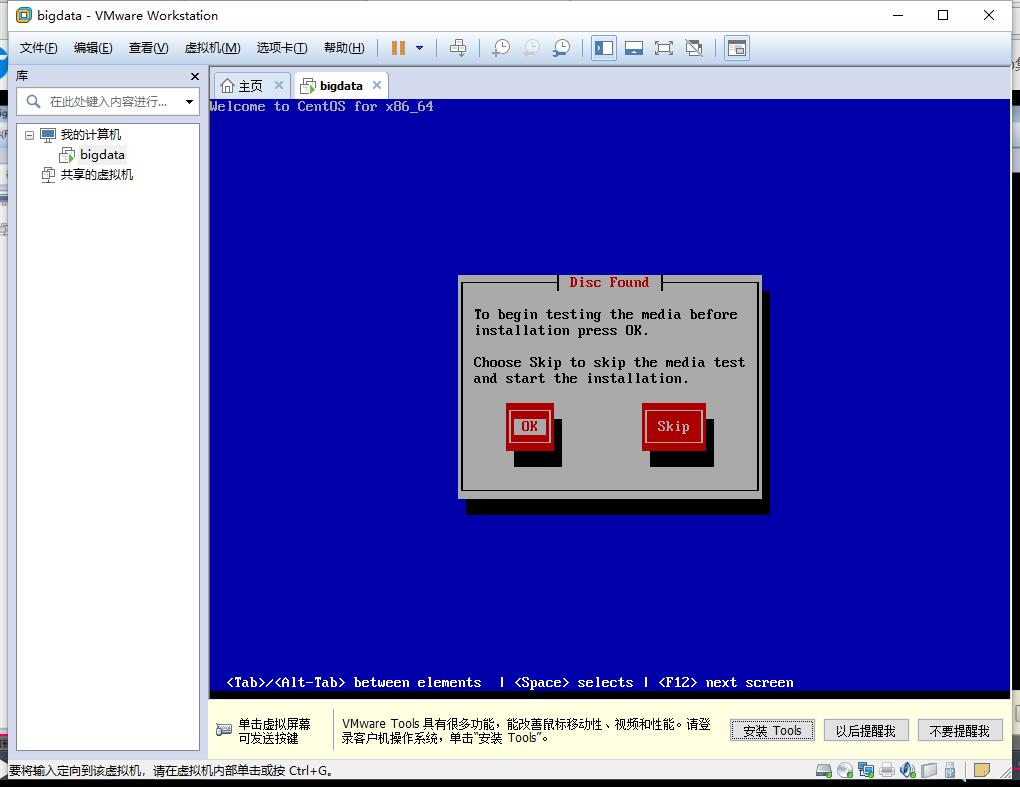Click the 不要提醒我 button
Screen dimensions: 1020x787
(x=960, y=730)
